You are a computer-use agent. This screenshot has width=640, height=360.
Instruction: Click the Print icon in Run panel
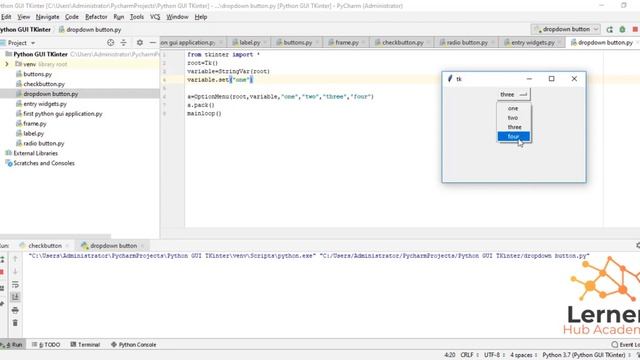15,310
